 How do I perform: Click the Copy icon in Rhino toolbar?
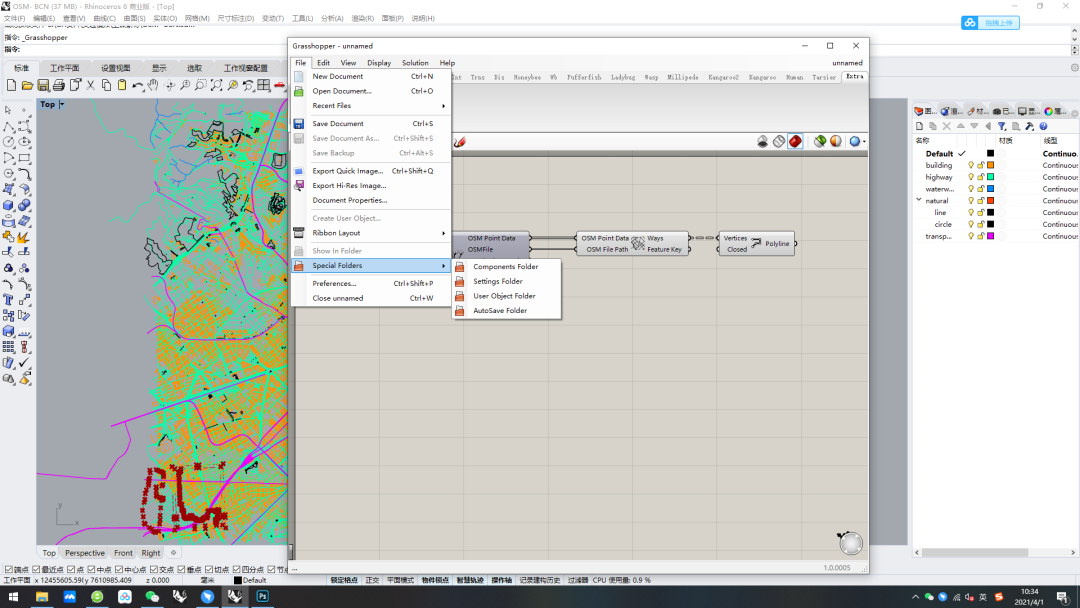tap(106, 85)
